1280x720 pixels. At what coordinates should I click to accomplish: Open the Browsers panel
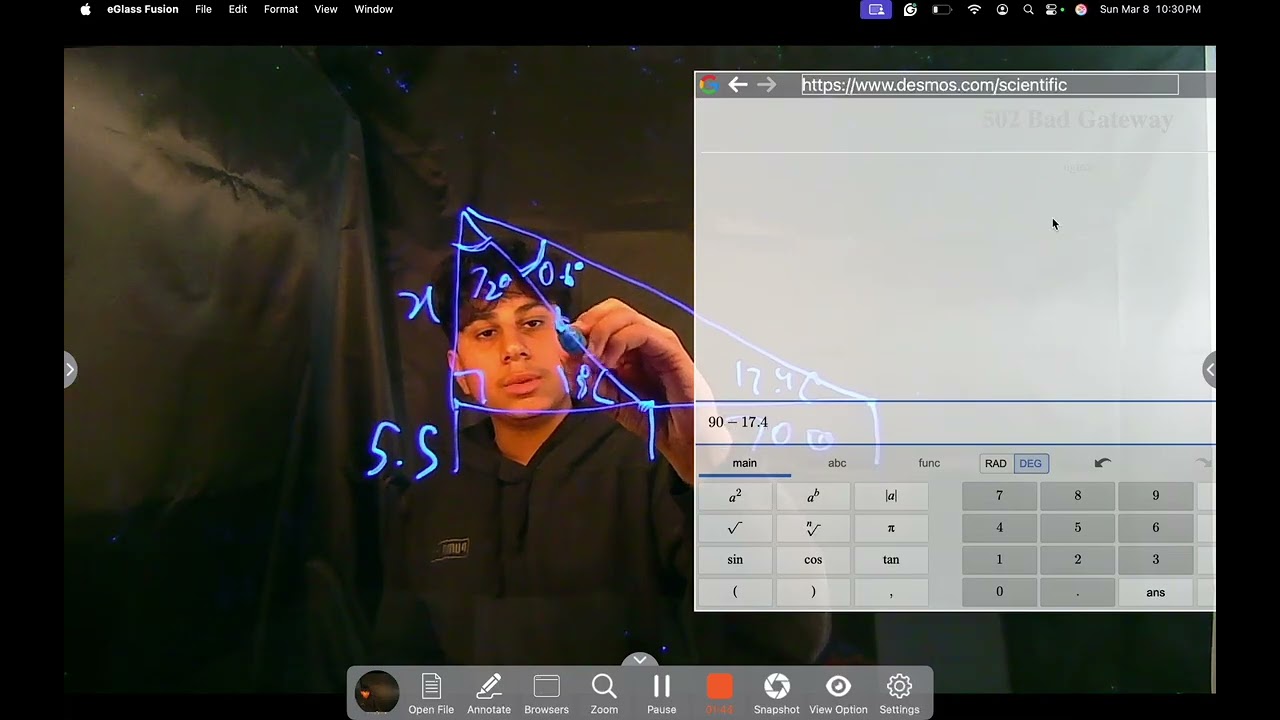coord(546,693)
